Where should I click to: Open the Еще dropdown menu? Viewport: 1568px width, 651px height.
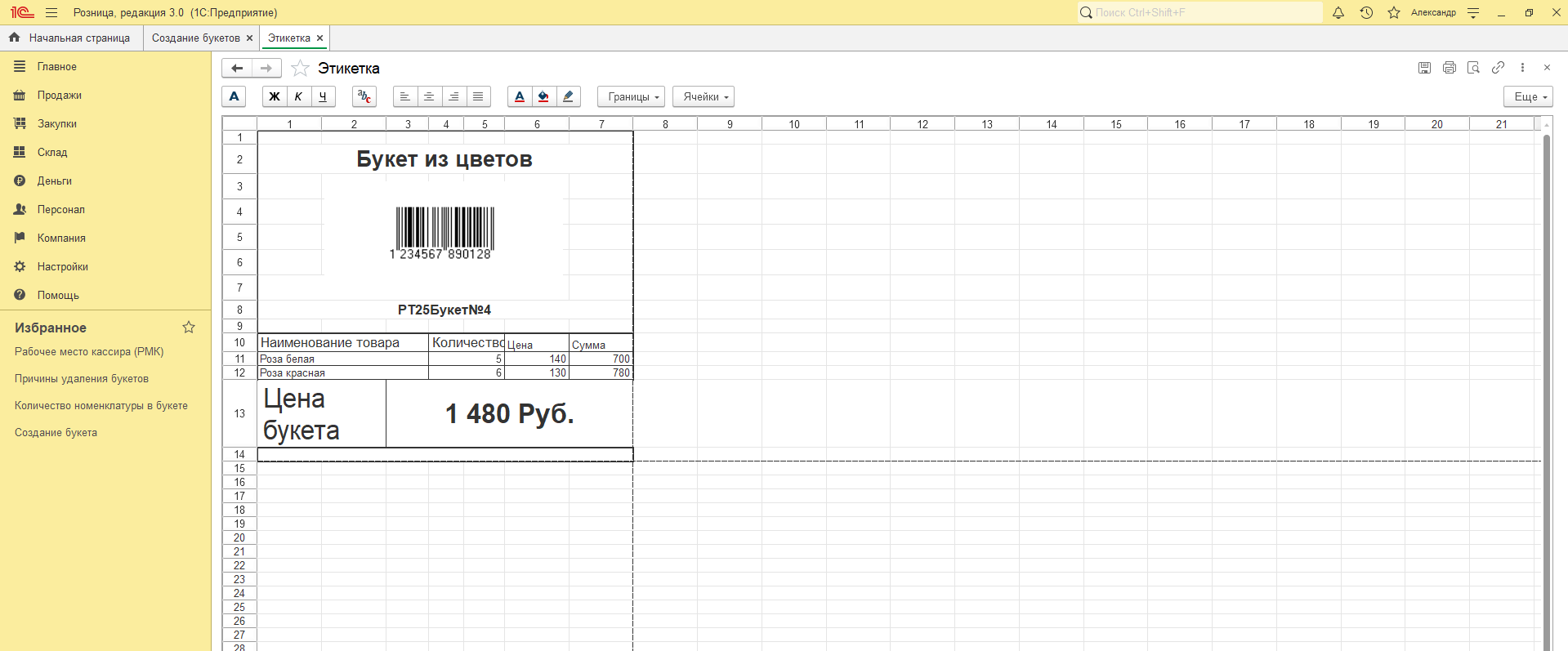[x=1528, y=96]
